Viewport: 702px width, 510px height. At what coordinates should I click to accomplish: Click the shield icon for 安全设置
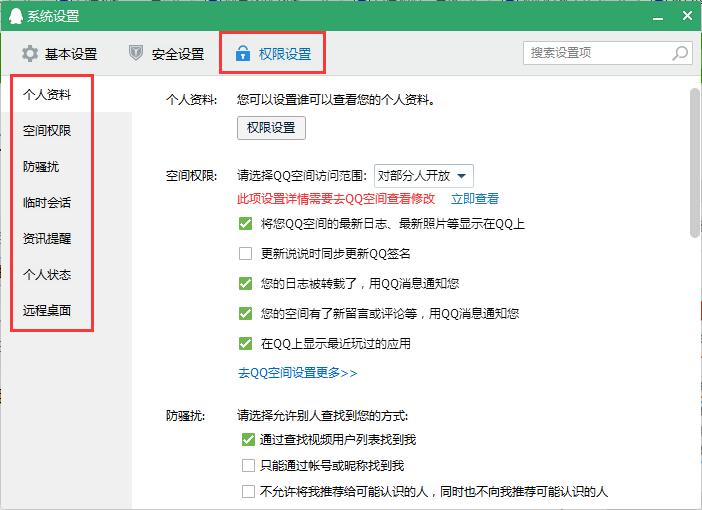[136, 53]
